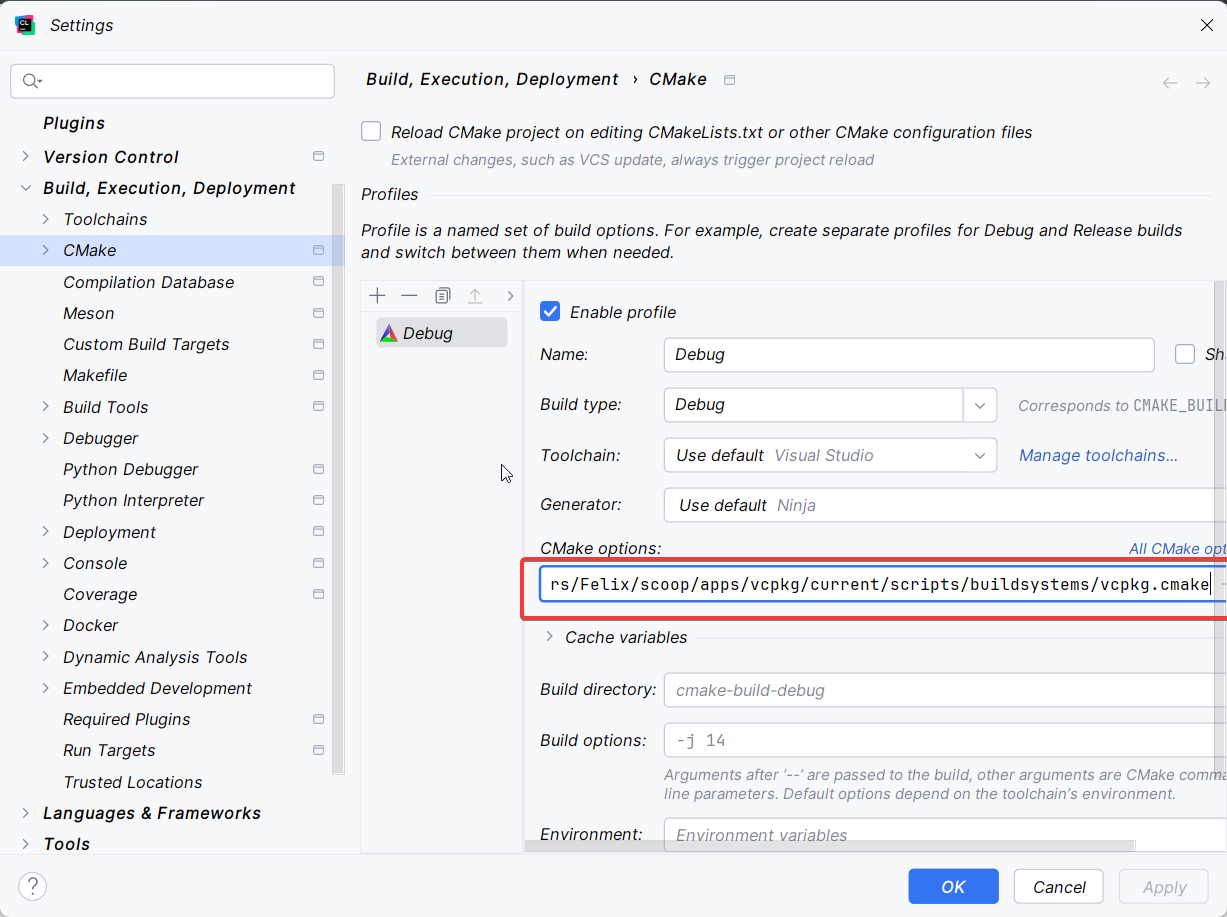Click the Manage toolchains link
The height and width of the screenshot is (917, 1227).
click(x=1098, y=456)
